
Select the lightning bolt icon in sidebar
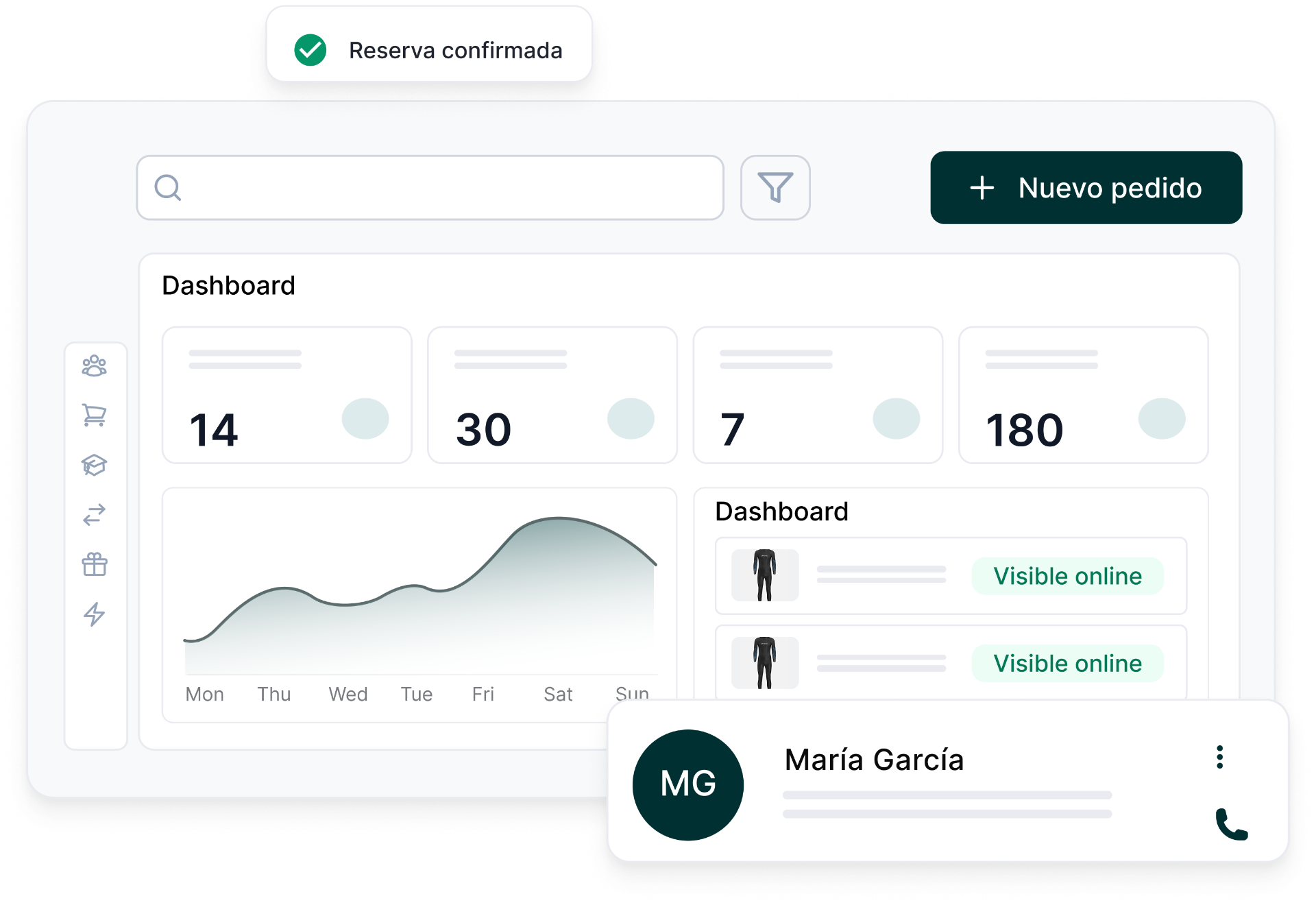coord(95,614)
